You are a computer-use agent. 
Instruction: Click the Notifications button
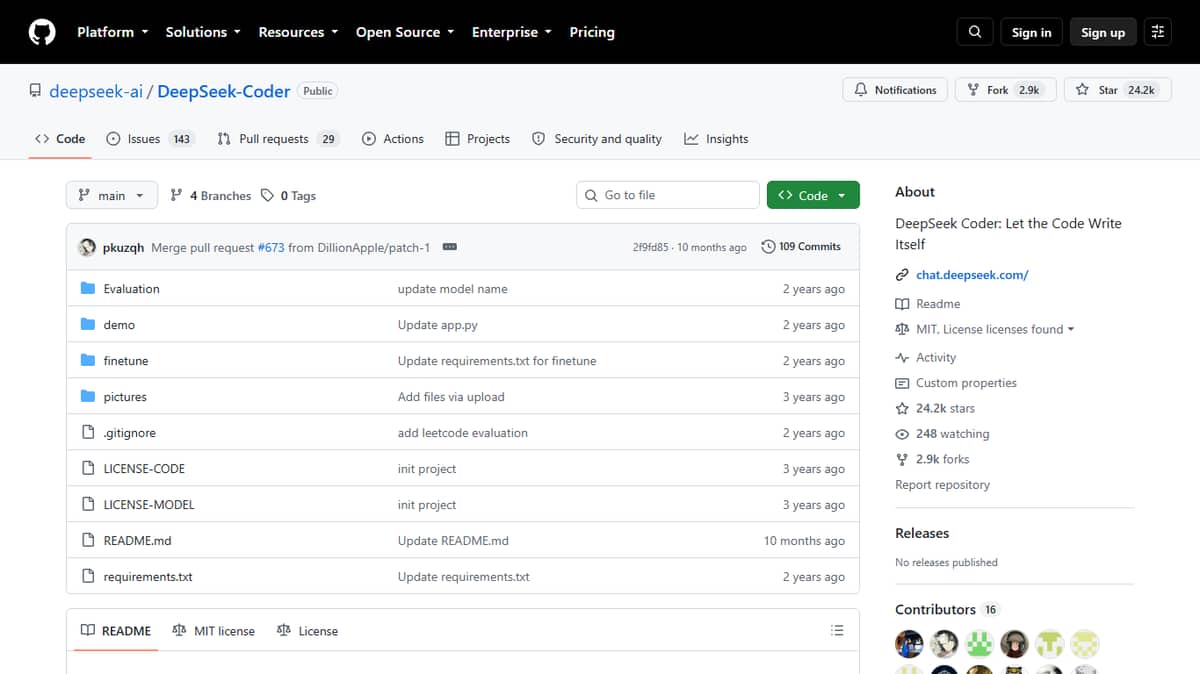pyautogui.click(x=896, y=90)
